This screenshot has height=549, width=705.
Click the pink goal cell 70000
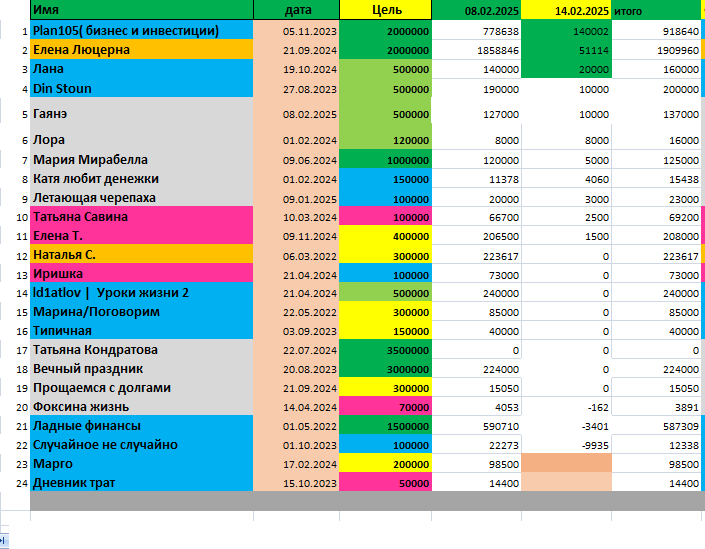[385, 406]
